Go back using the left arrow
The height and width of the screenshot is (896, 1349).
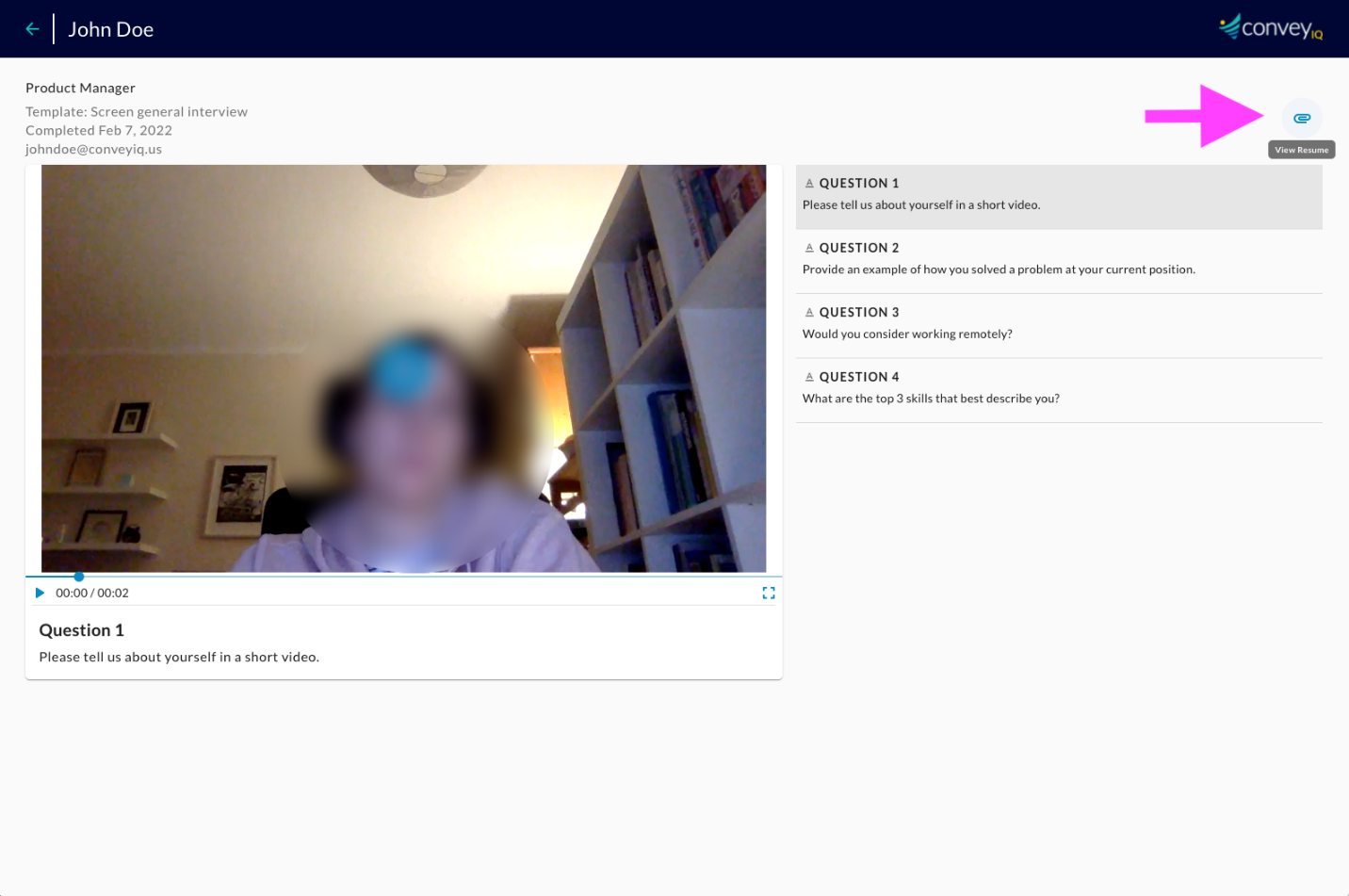32,29
